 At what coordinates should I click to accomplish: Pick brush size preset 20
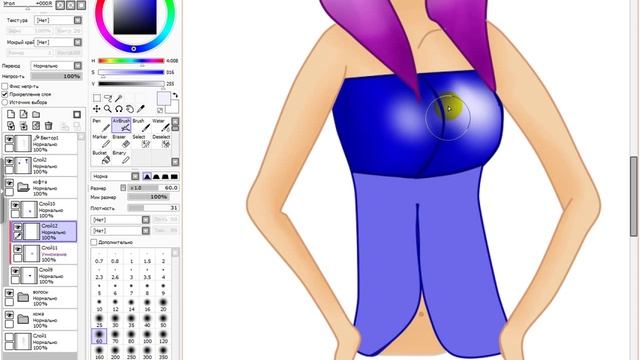click(163, 304)
